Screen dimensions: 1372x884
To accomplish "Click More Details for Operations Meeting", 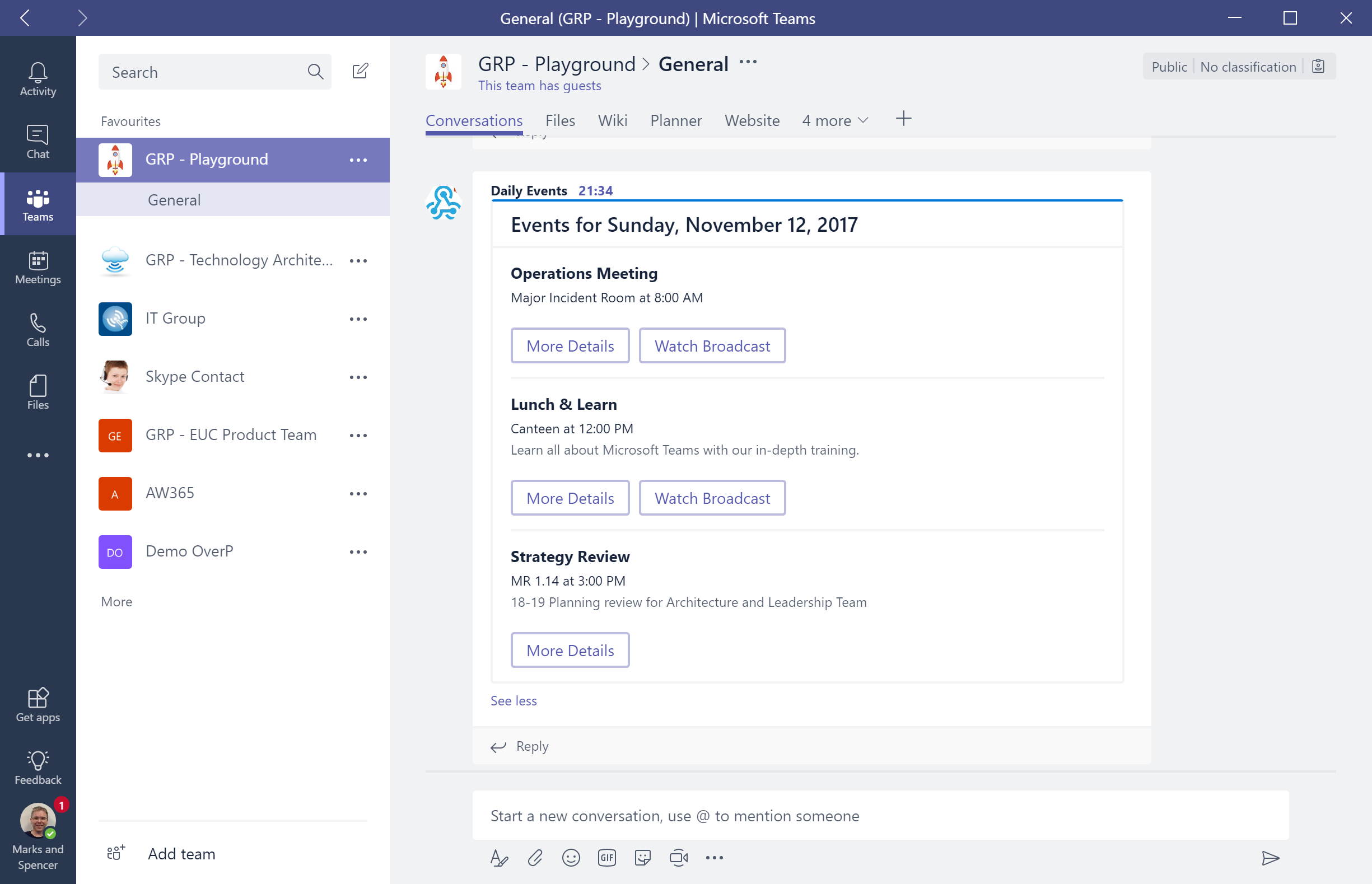I will click(570, 345).
